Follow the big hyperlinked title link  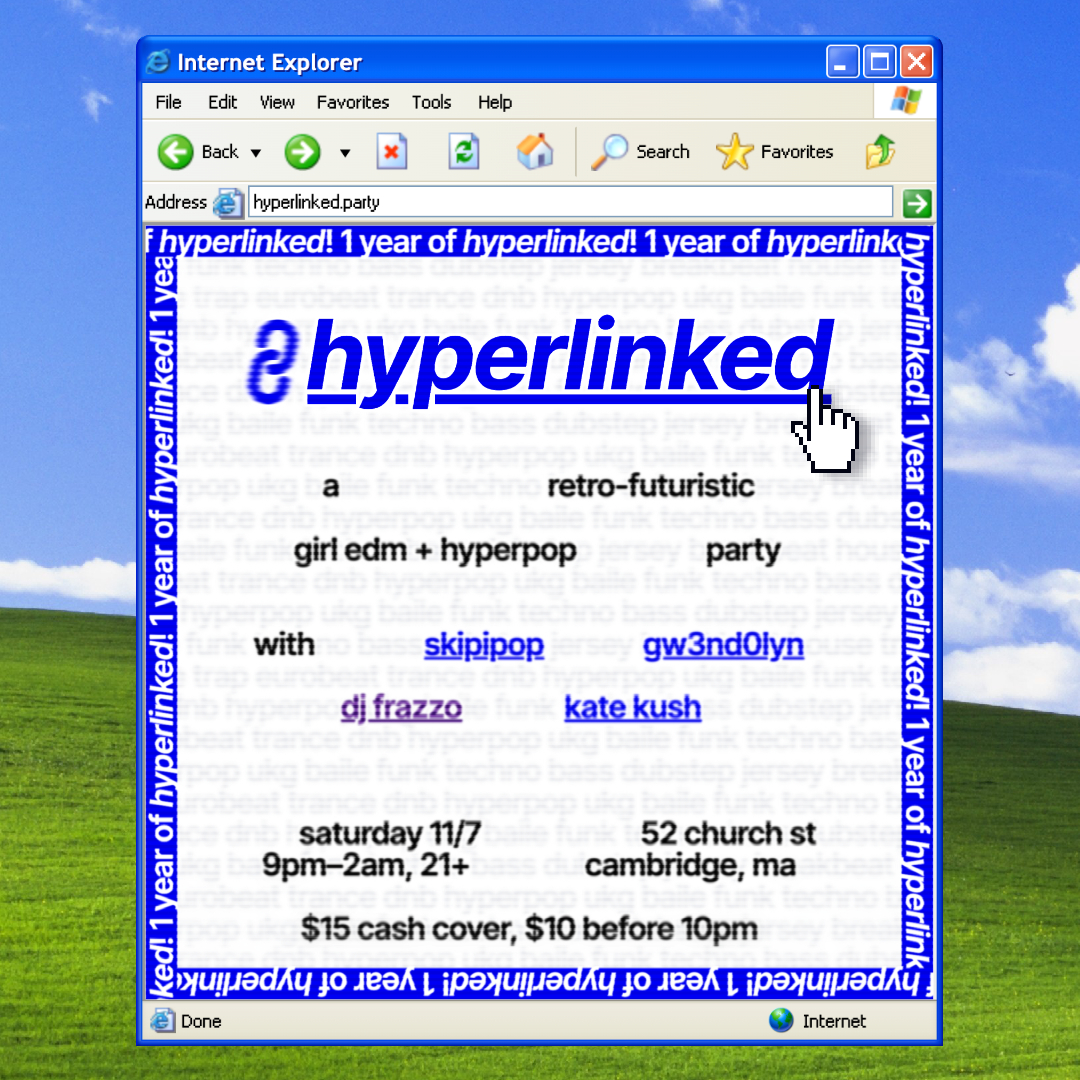pos(570,361)
